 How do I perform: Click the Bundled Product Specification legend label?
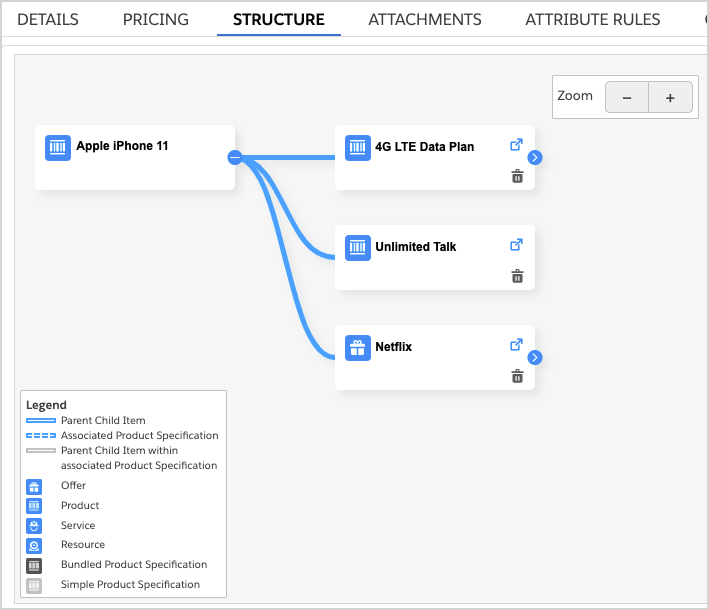[134, 564]
